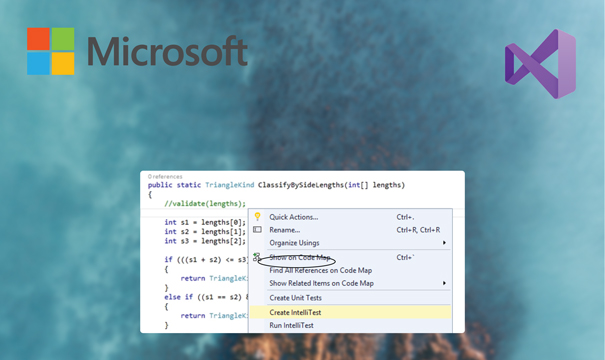
Task: Click the Visual Studio purple logo
Action: [x=540, y=64]
